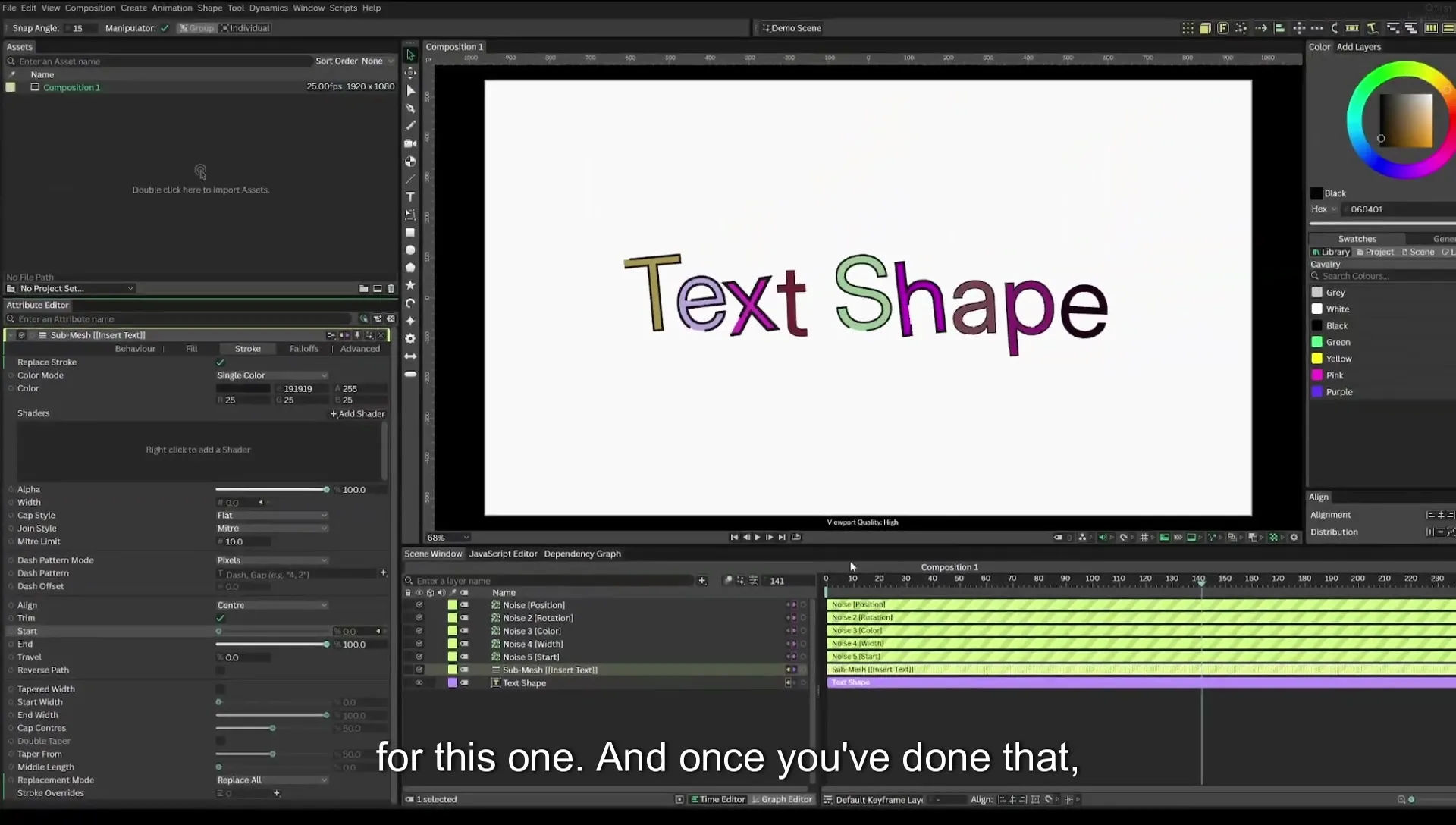1456x825 pixels.
Task: Select the Pencil tool in the toolbar
Action: pos(410,126)
